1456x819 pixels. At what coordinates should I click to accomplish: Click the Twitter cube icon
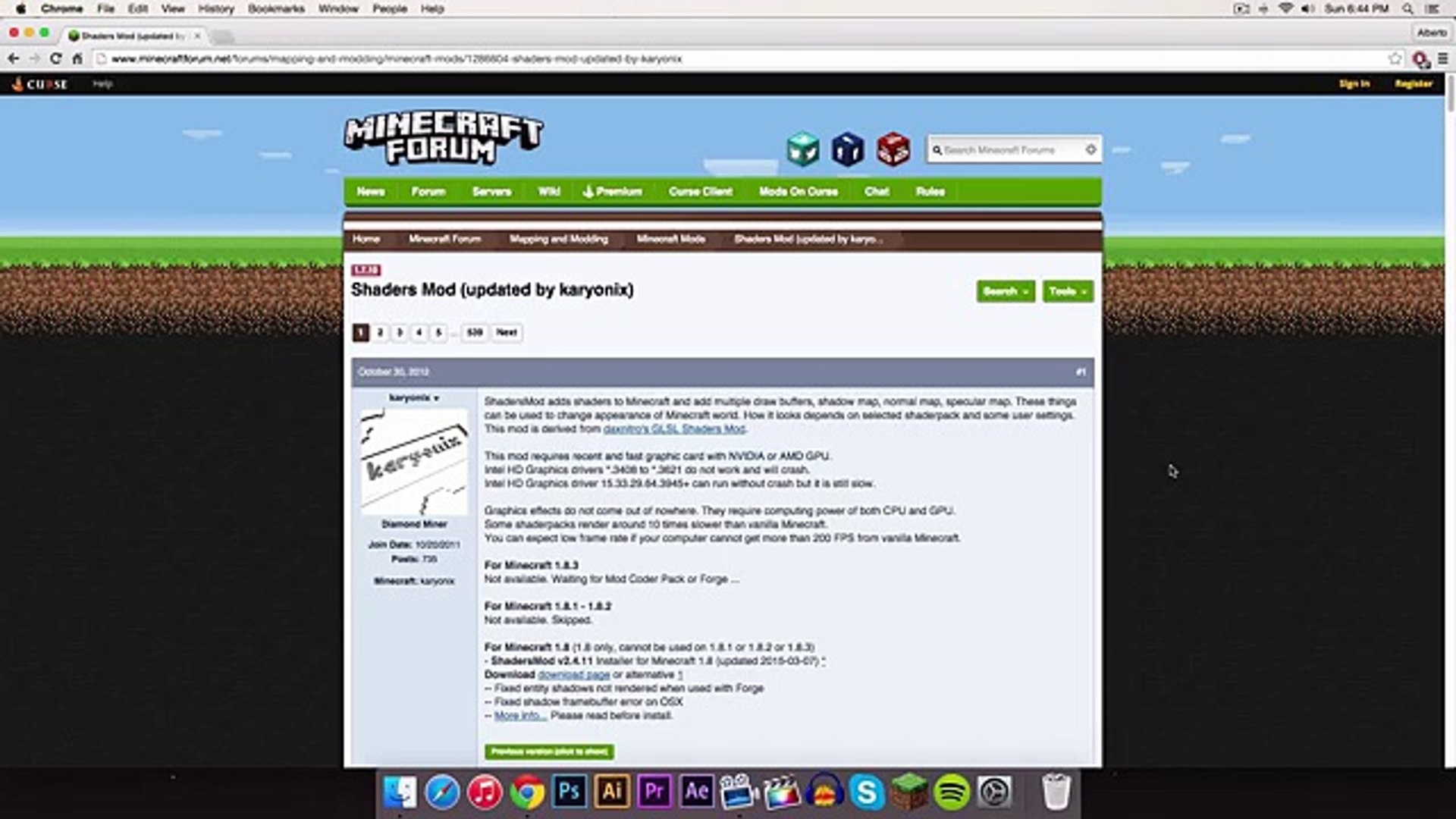click(x=802, y=149)
